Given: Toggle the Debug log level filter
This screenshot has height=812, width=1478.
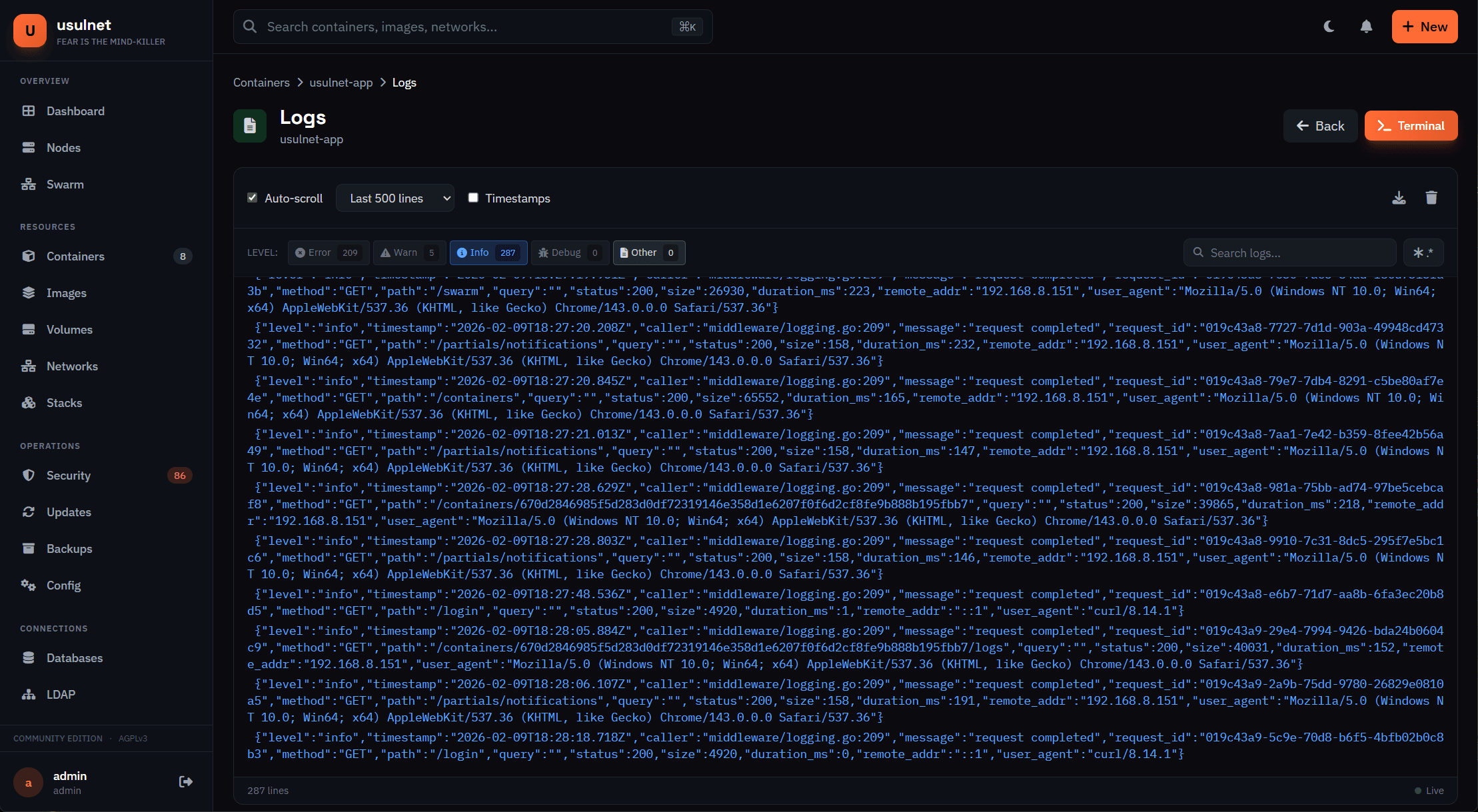Looking at the screenshot, I should (x=568, y=252).
